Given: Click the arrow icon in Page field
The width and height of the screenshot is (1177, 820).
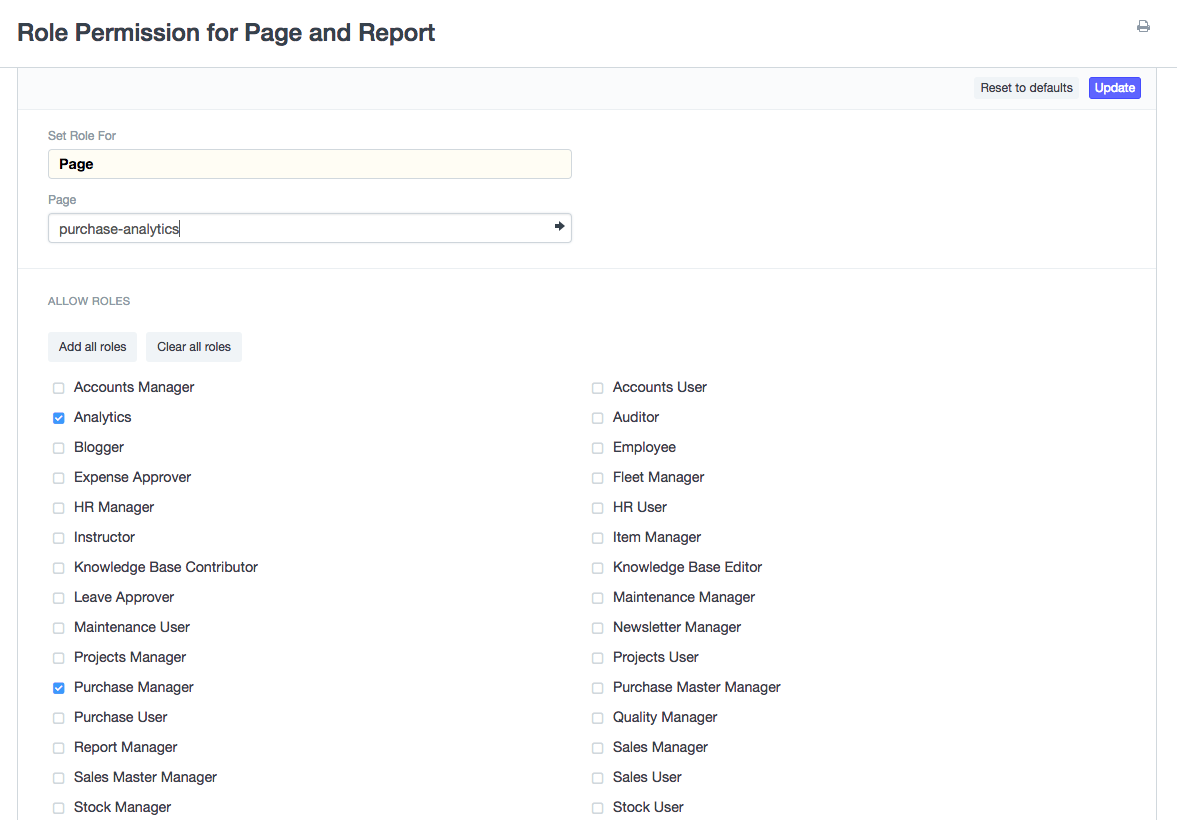Looking at the screenshot, I should [560, 227].
